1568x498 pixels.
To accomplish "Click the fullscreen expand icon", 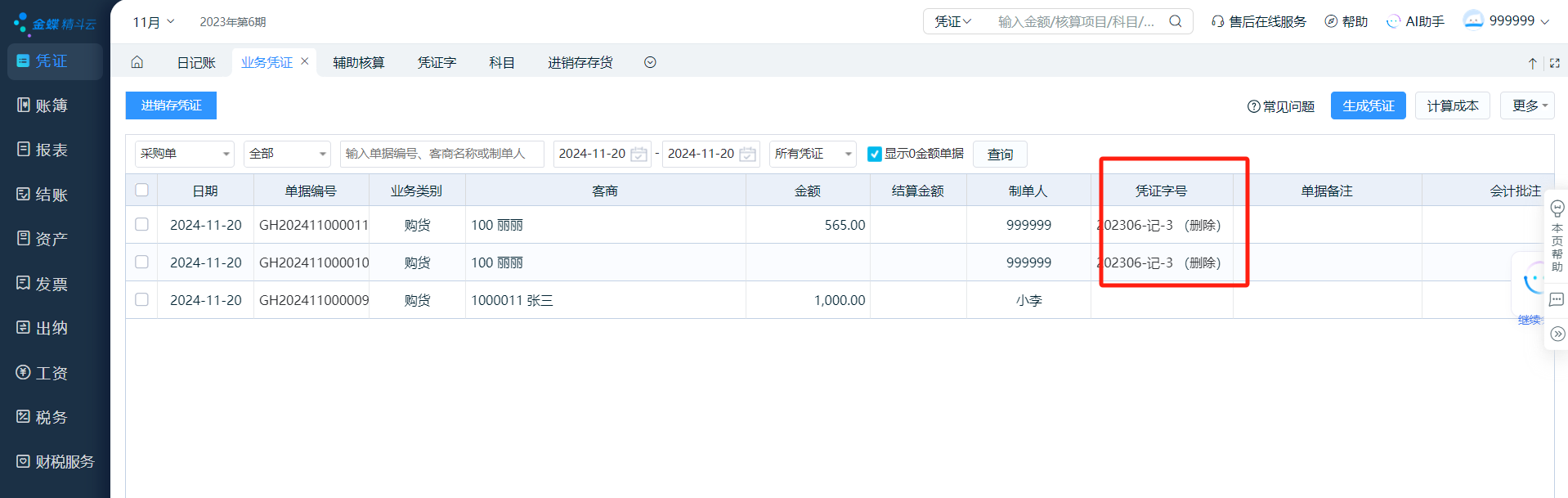I will click(1554, 63).
